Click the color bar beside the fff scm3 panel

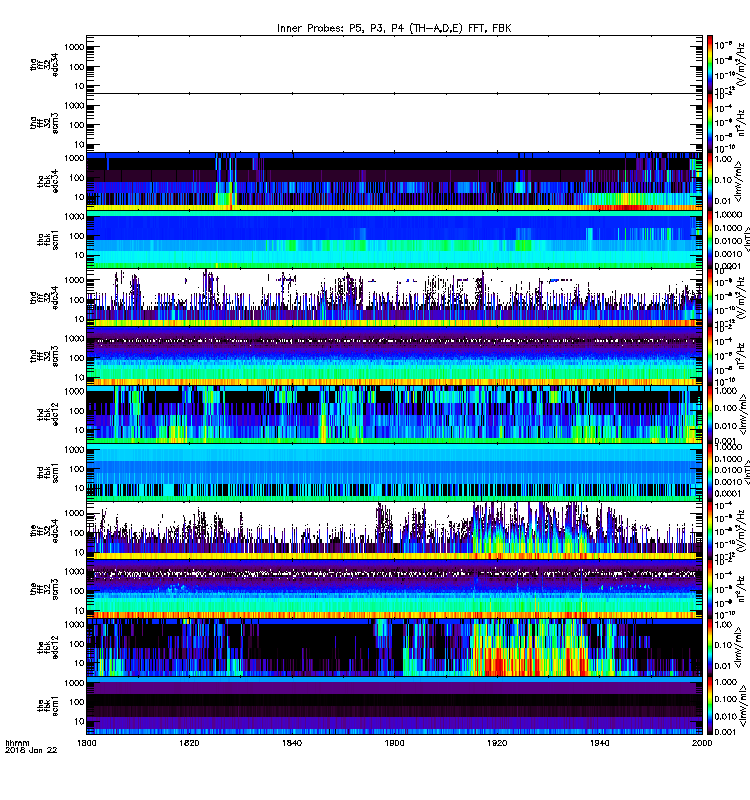tap(710, 589)
